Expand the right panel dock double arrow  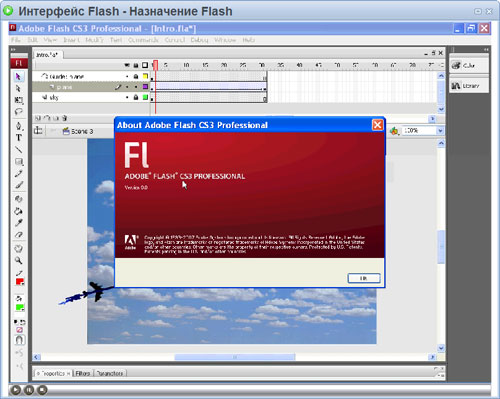[486, 50]
